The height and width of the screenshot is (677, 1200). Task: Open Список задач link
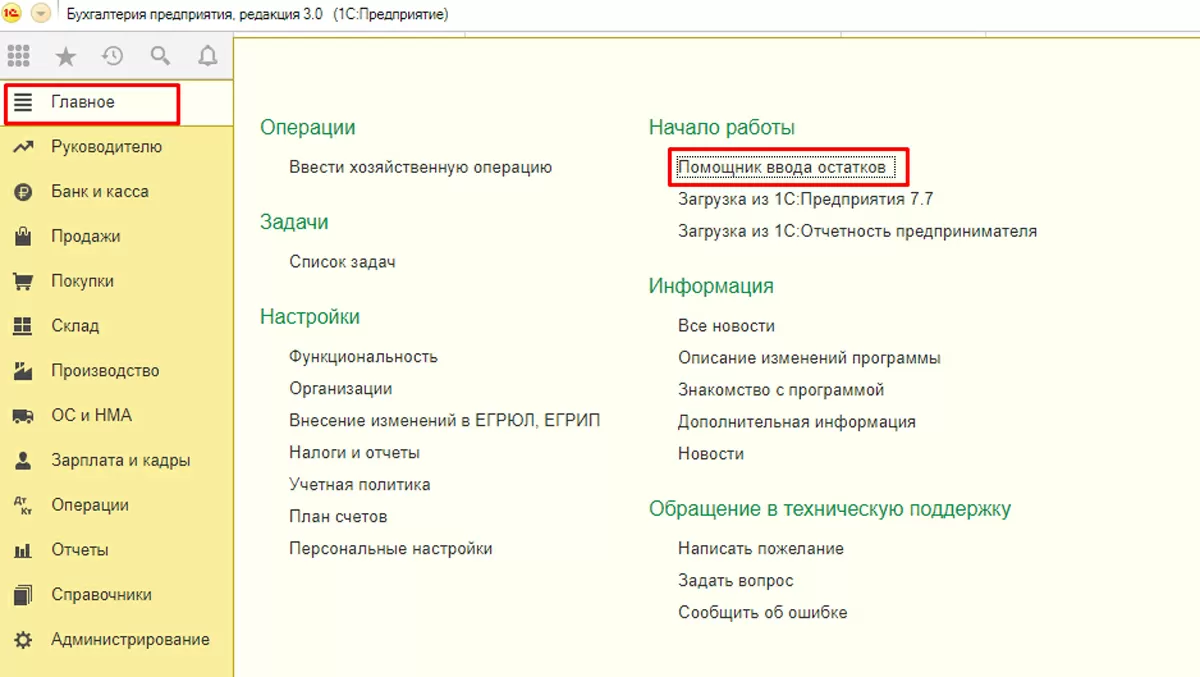pos(342,262)
